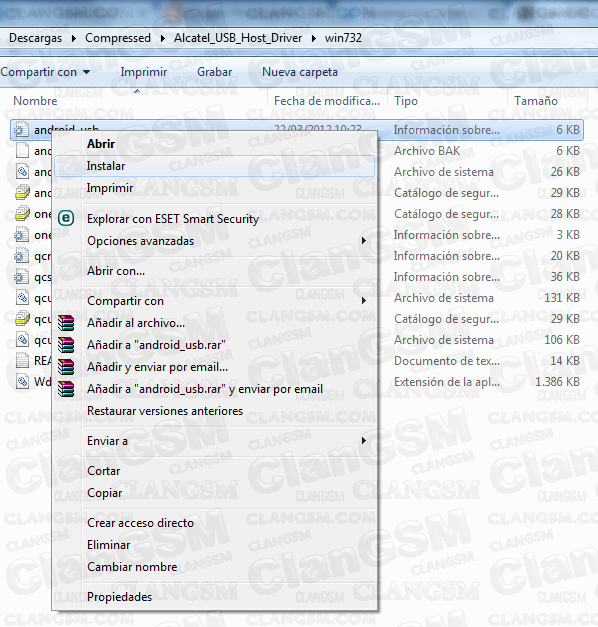Click the '131 KB' size cell

(562, 298)
